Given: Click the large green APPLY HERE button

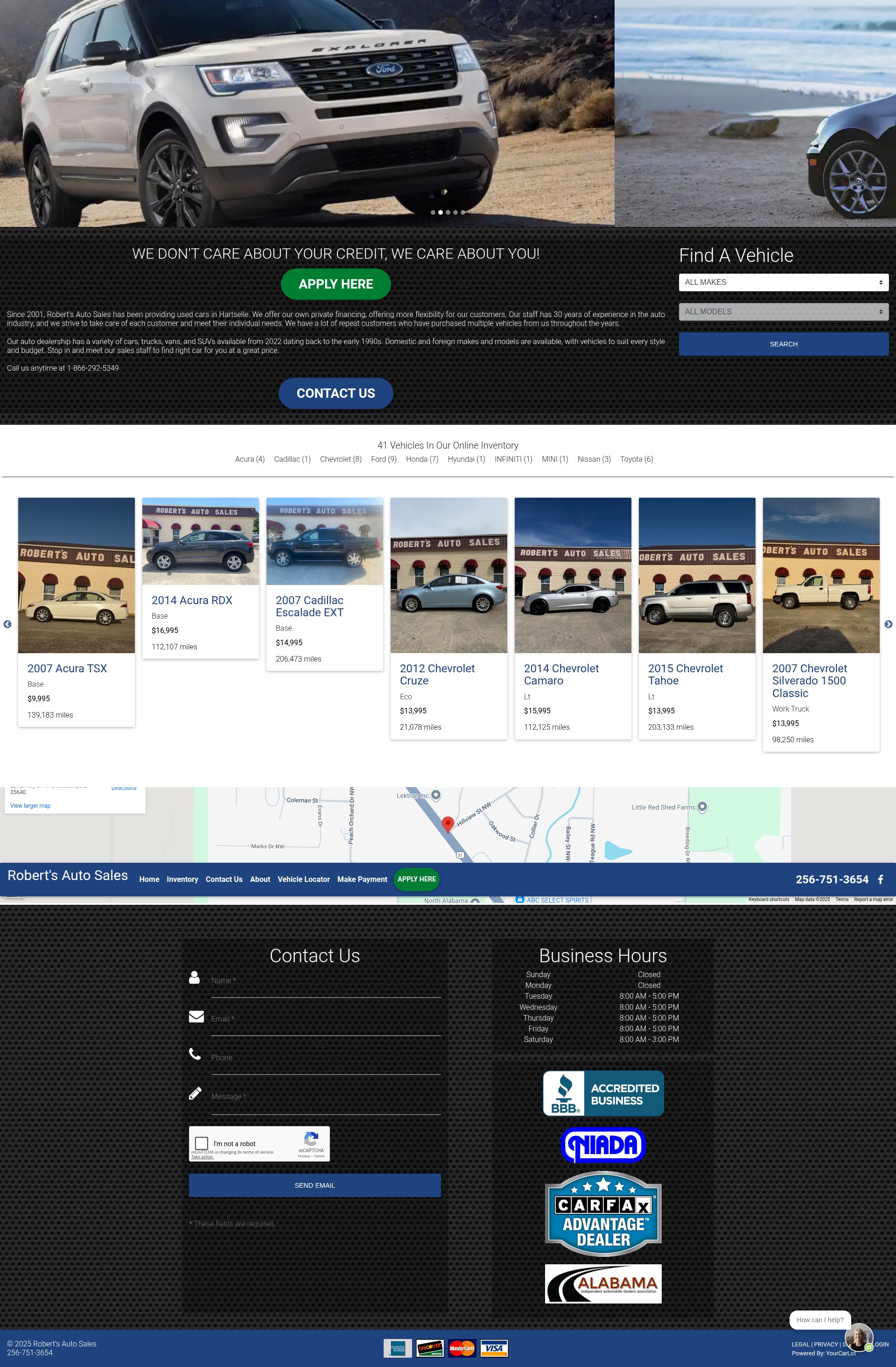Looking at the screenshot, I should [x=336, y=284].
